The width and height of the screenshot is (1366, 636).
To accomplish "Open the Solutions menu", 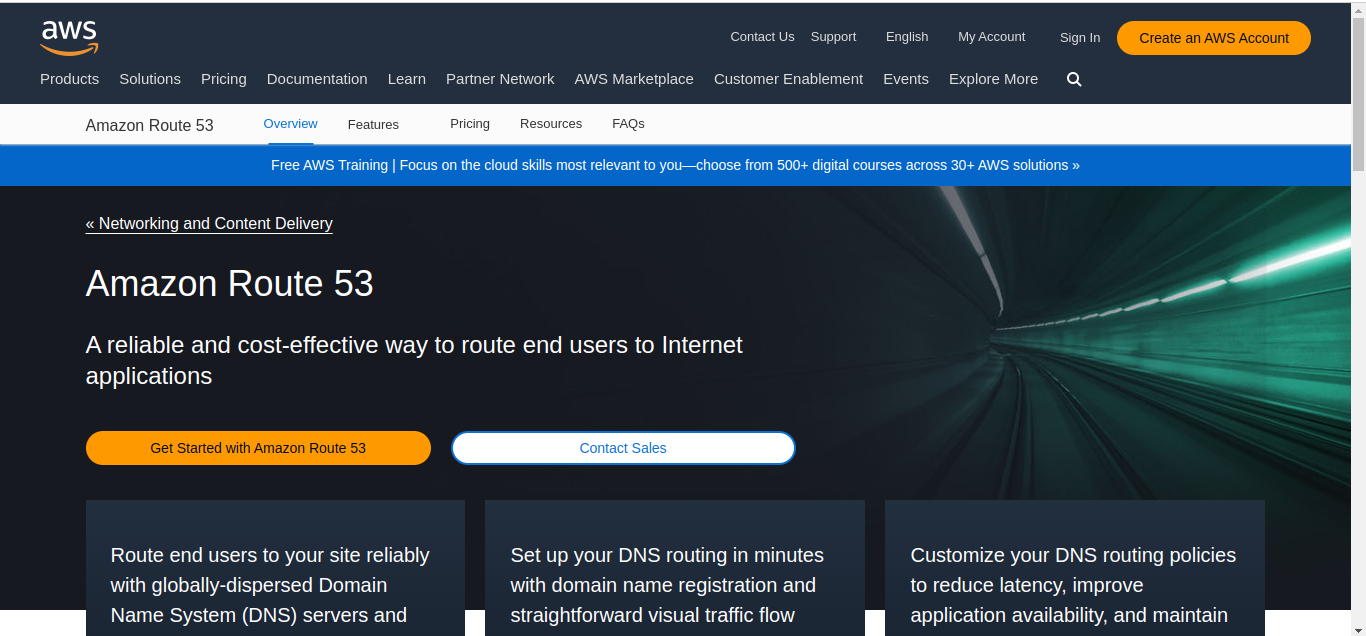I will tap(150, 79).
